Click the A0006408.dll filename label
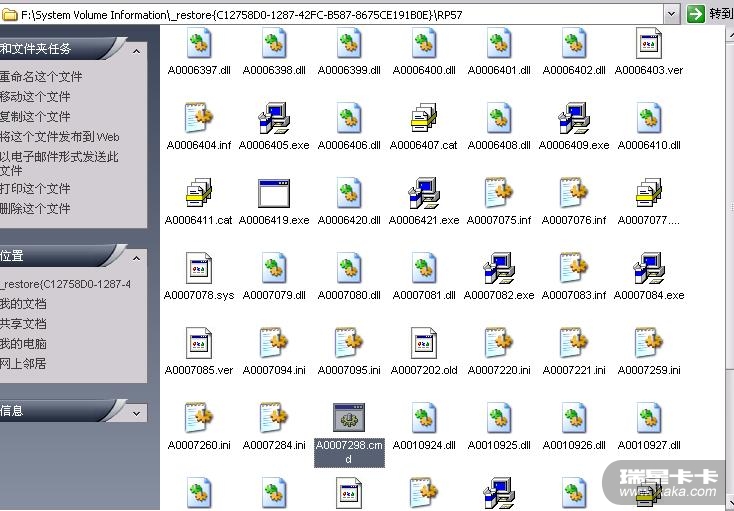 499,145
